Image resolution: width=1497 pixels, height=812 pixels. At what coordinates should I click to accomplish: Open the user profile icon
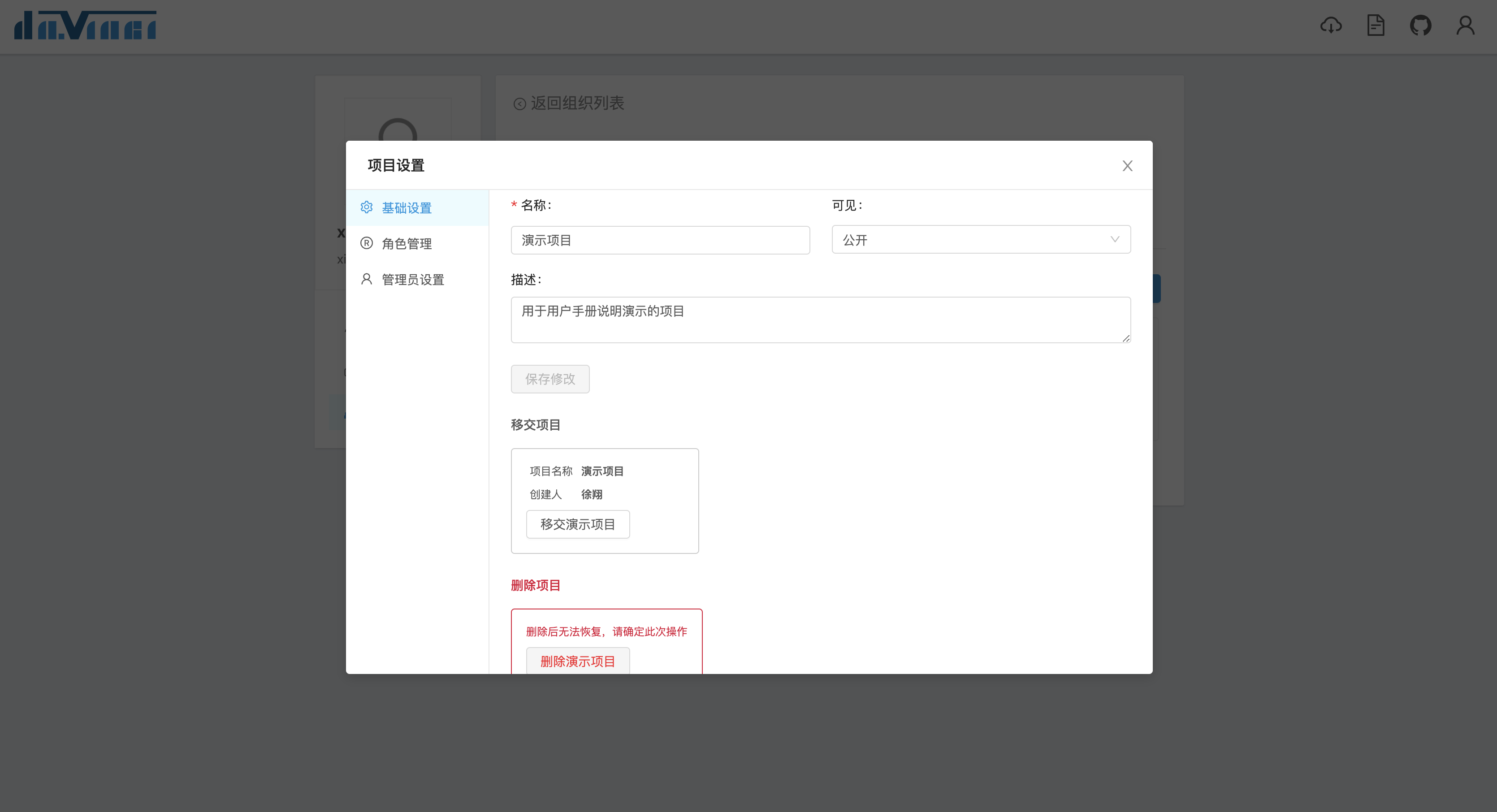coord(1465,26)
